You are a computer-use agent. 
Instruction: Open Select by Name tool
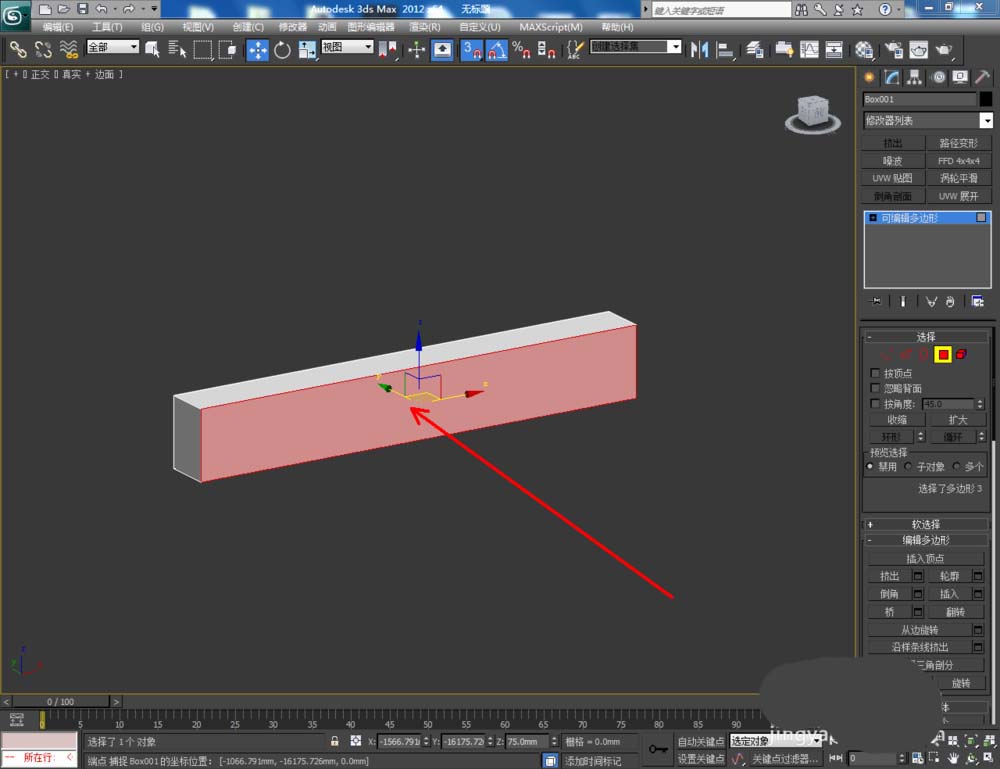(x=177, y=49)
